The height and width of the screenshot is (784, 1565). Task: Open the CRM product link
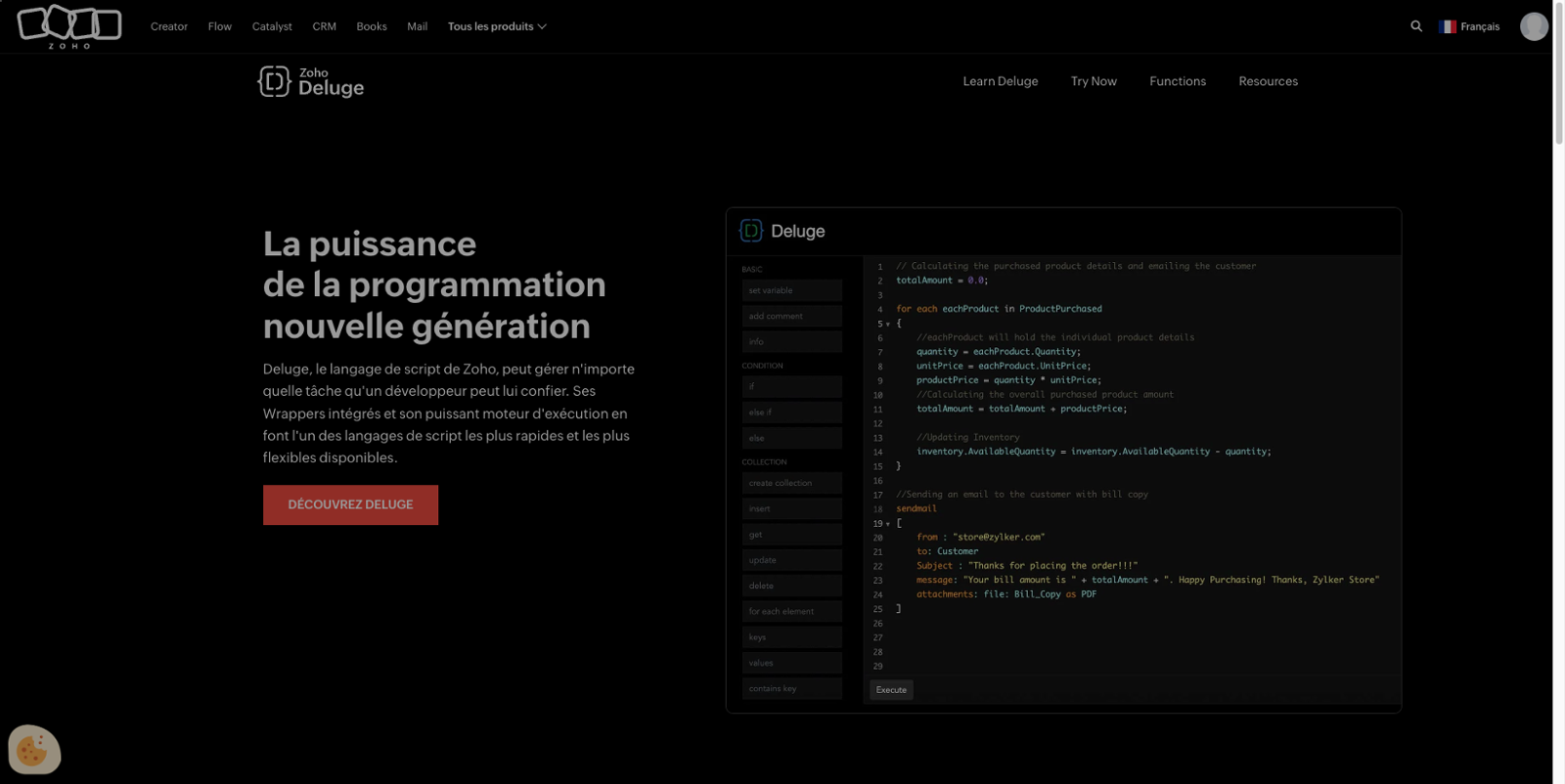[x=325, y=26]
